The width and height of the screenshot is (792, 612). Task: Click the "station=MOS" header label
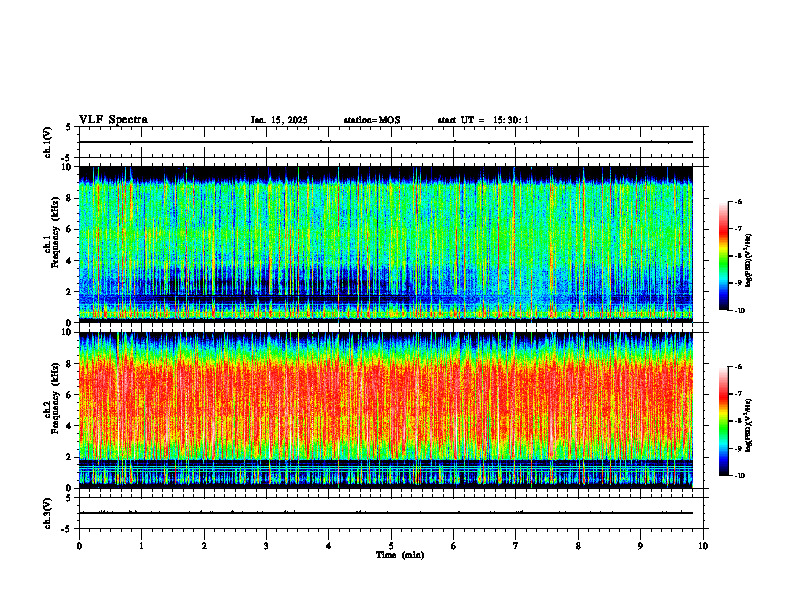click(x=372, y=120)
